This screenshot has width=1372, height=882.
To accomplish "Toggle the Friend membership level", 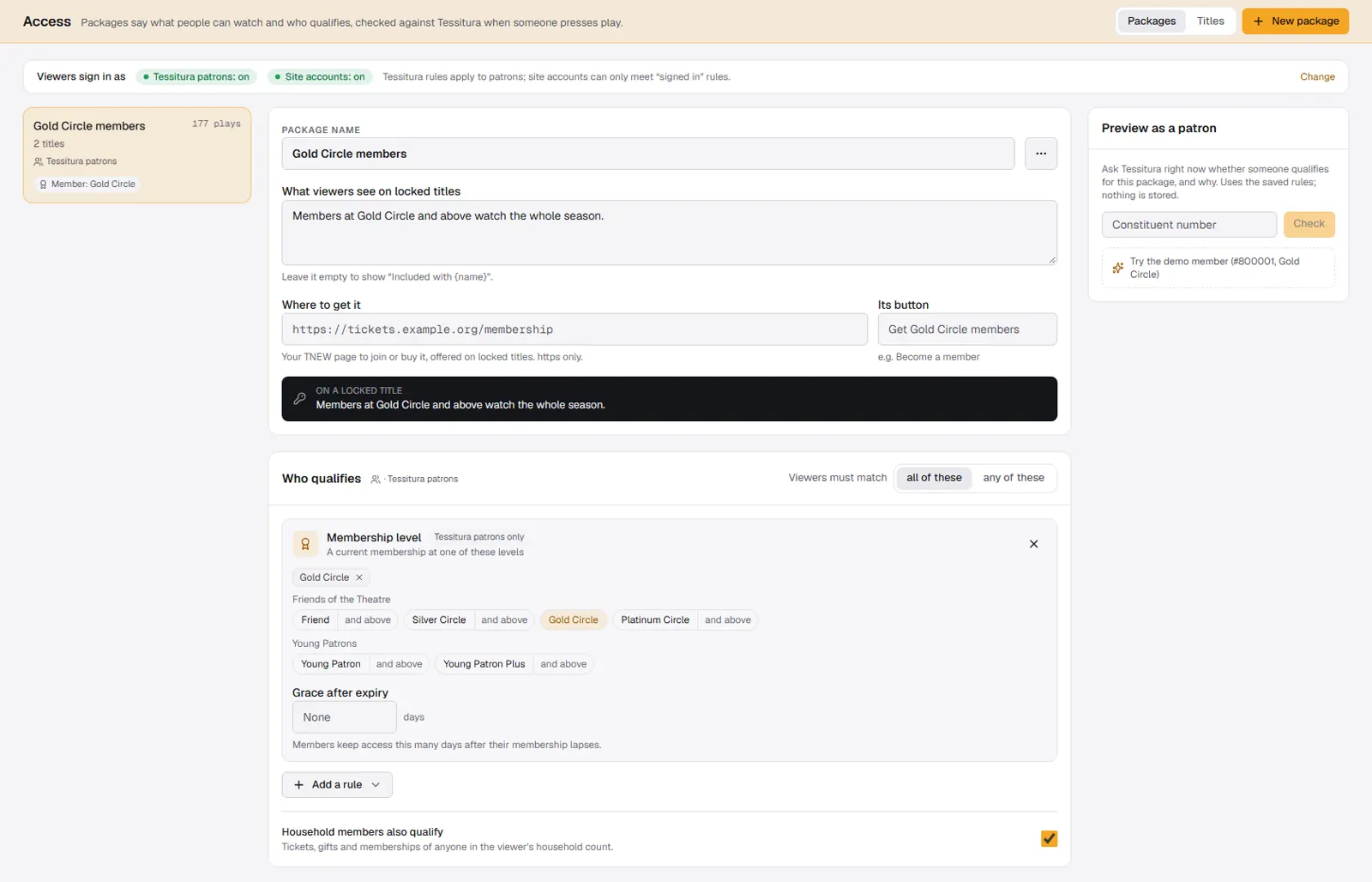I will click(x=315, y=620).
